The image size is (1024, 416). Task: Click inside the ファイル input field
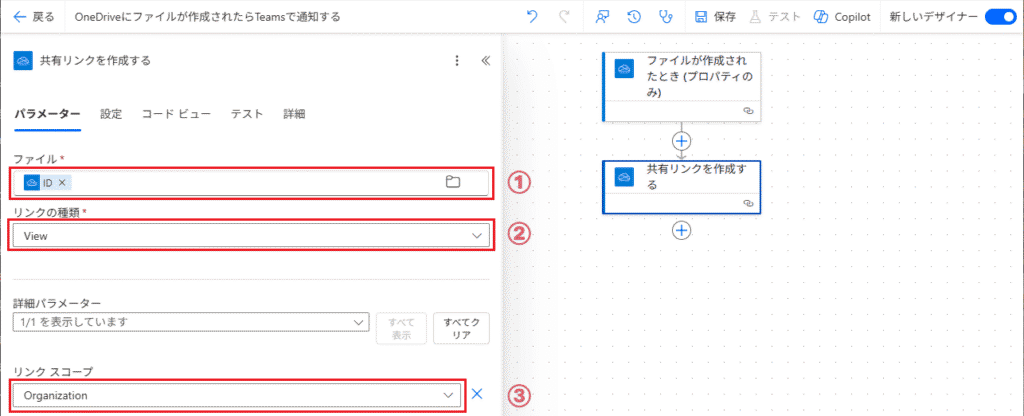point(251,183)
